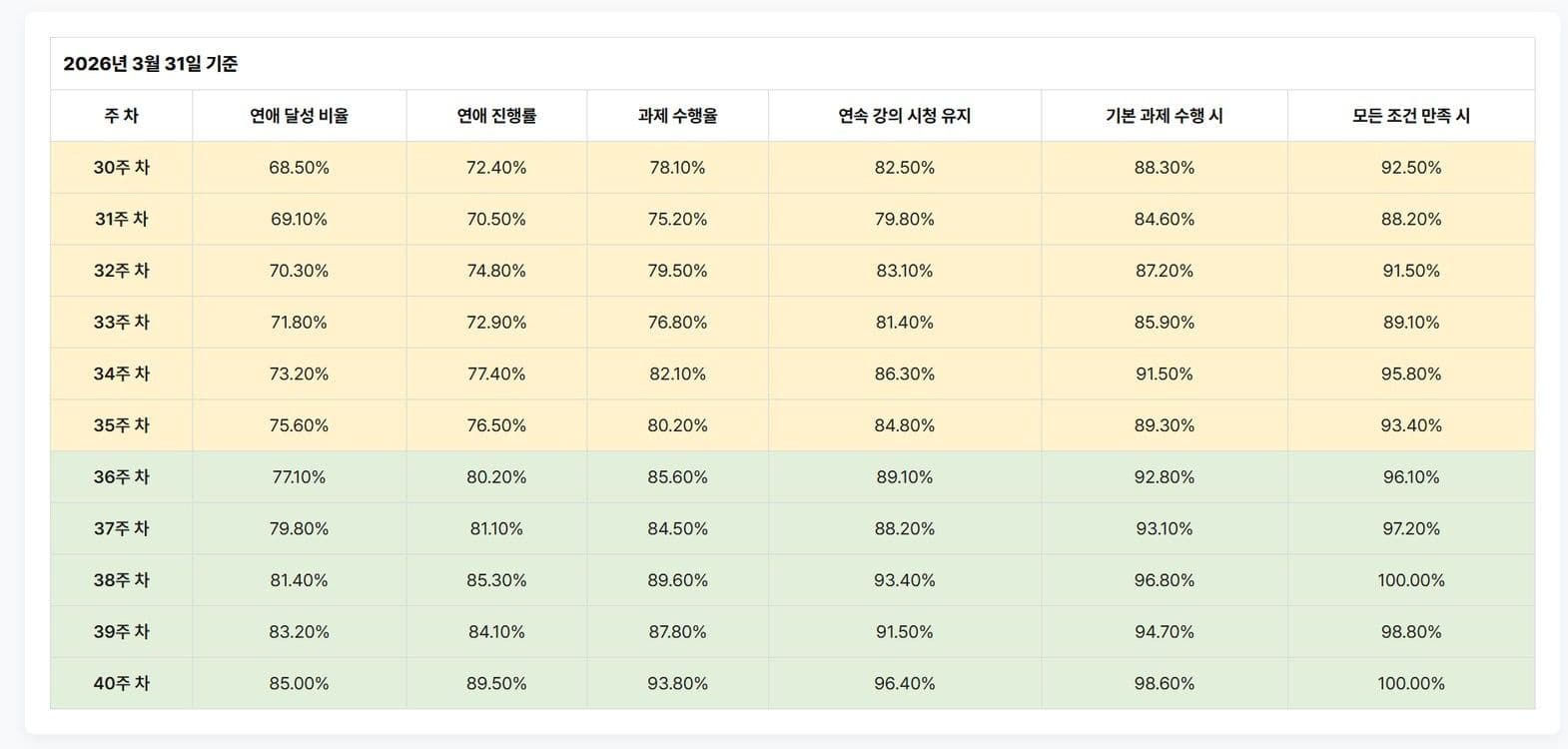
Task: Select the '기본 과제 수행 시' header
Action: pyautogui.click(x=1165, y=116)
